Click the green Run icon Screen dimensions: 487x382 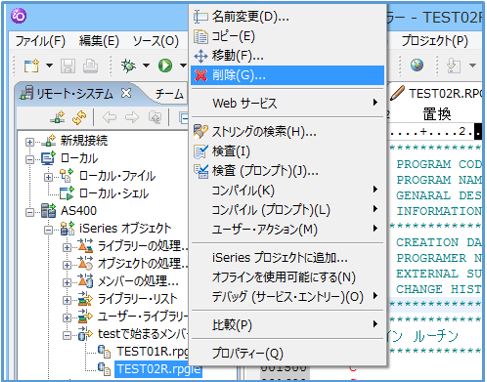[165, 66]
